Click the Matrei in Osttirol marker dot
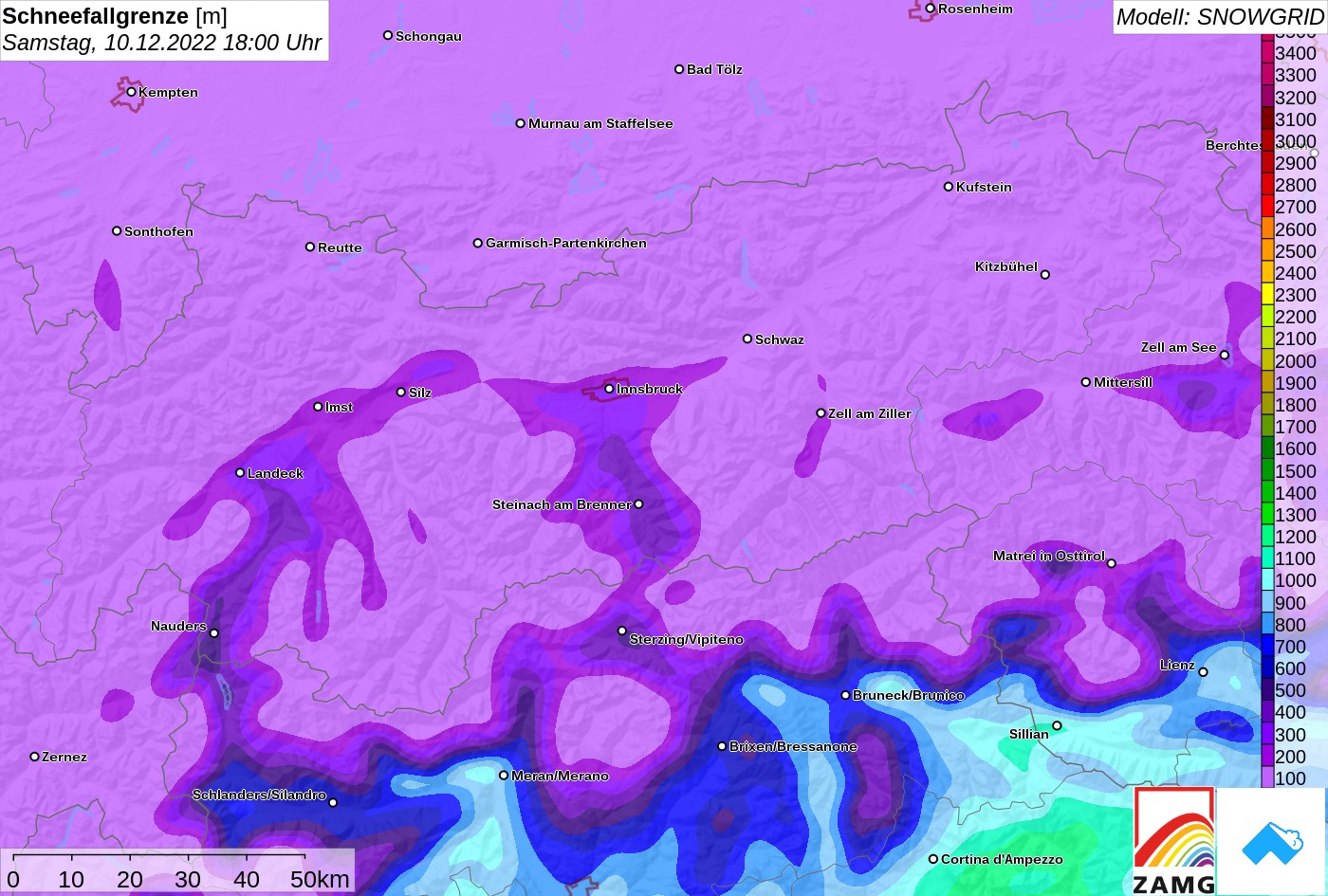The height and width of the screenshot is (896, 1328). [1112, 563]
